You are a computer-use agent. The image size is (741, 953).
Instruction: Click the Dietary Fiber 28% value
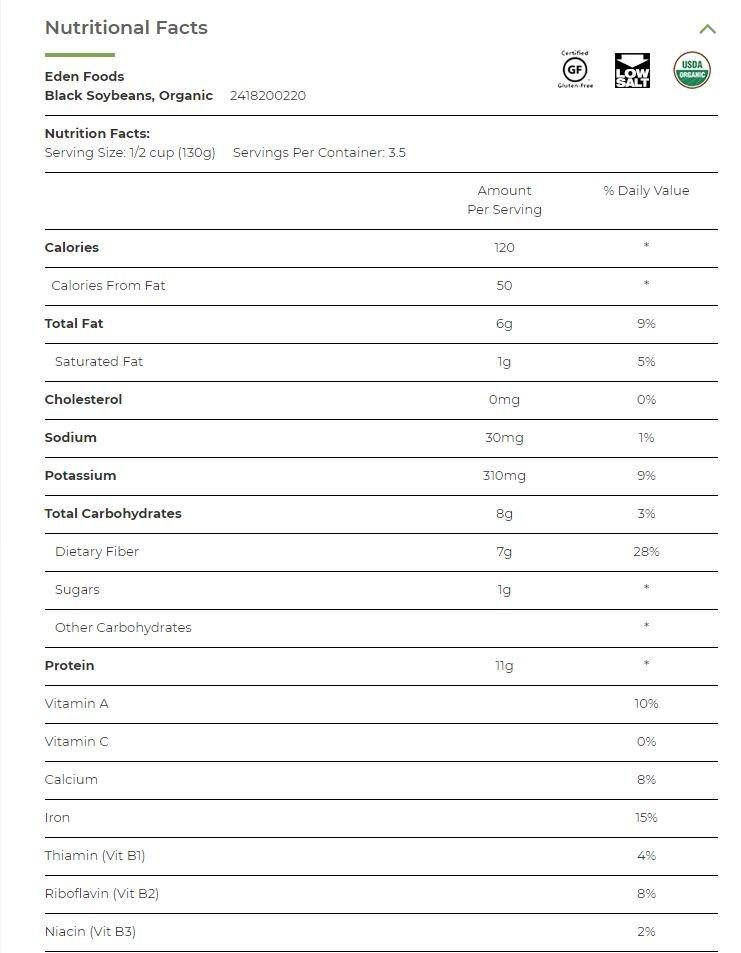(646, 552)
